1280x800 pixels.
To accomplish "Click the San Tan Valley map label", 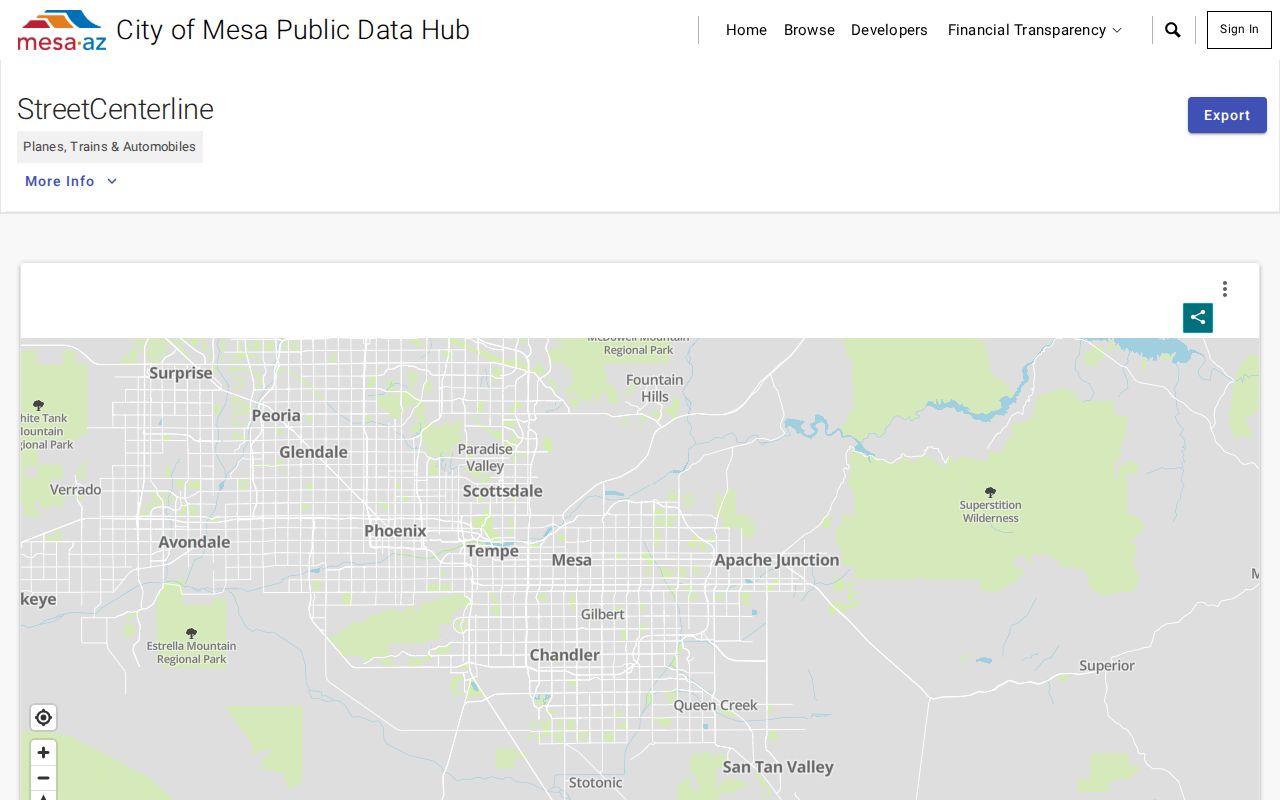I will coord(778,767).
